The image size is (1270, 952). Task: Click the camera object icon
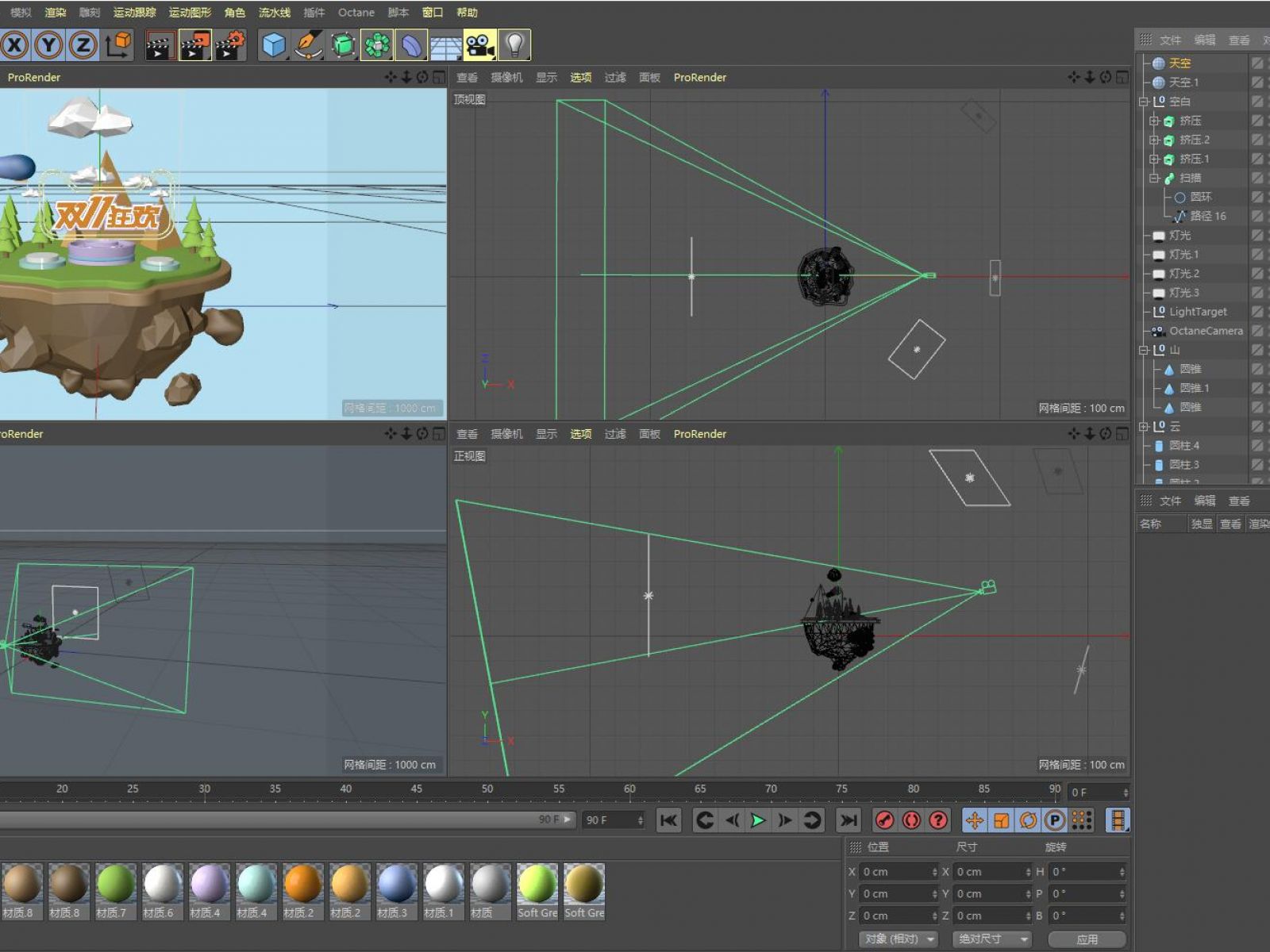click(x=480, y=45)
